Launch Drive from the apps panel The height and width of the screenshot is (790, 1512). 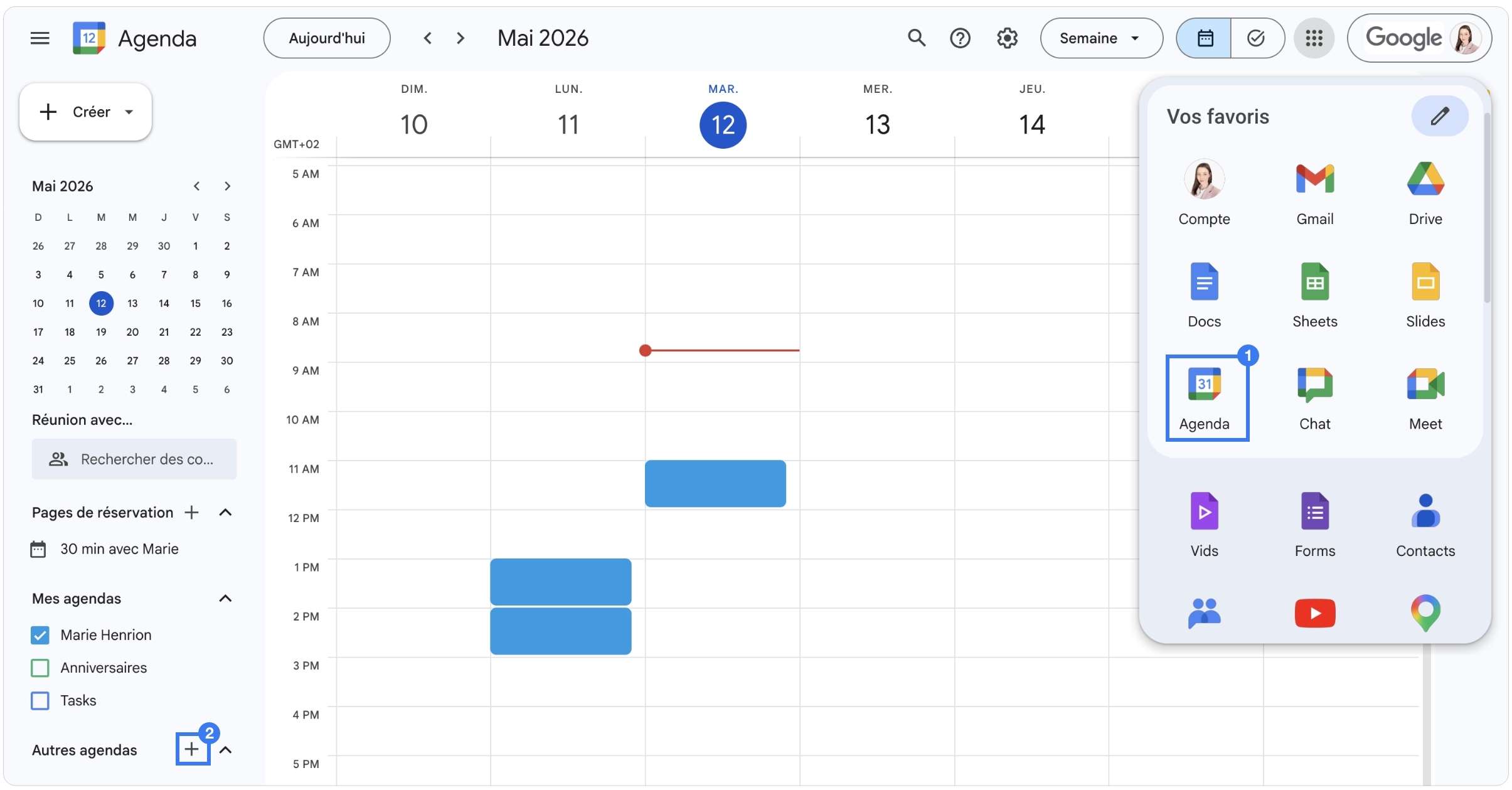(1425, 193)
